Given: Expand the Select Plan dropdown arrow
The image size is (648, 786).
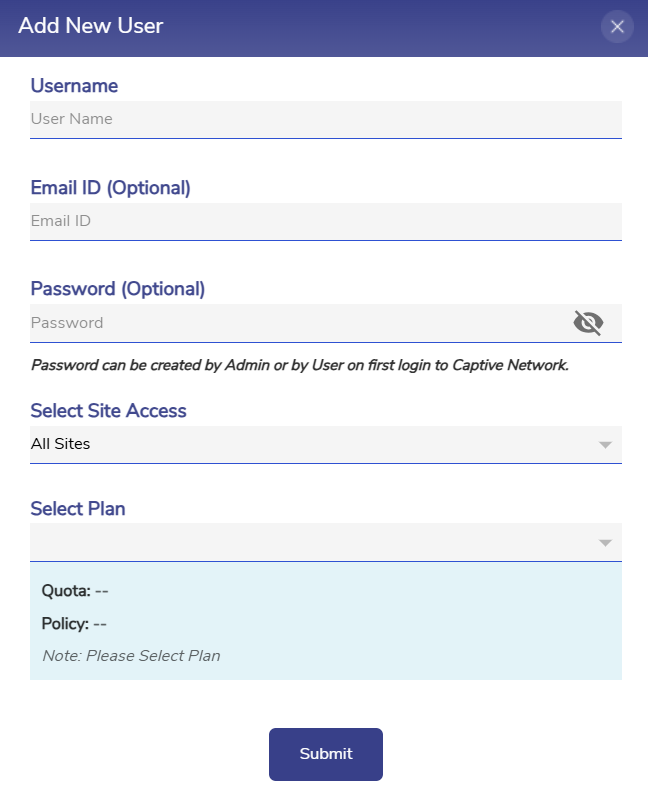Looking at the screenshot, I should [604, 543].
